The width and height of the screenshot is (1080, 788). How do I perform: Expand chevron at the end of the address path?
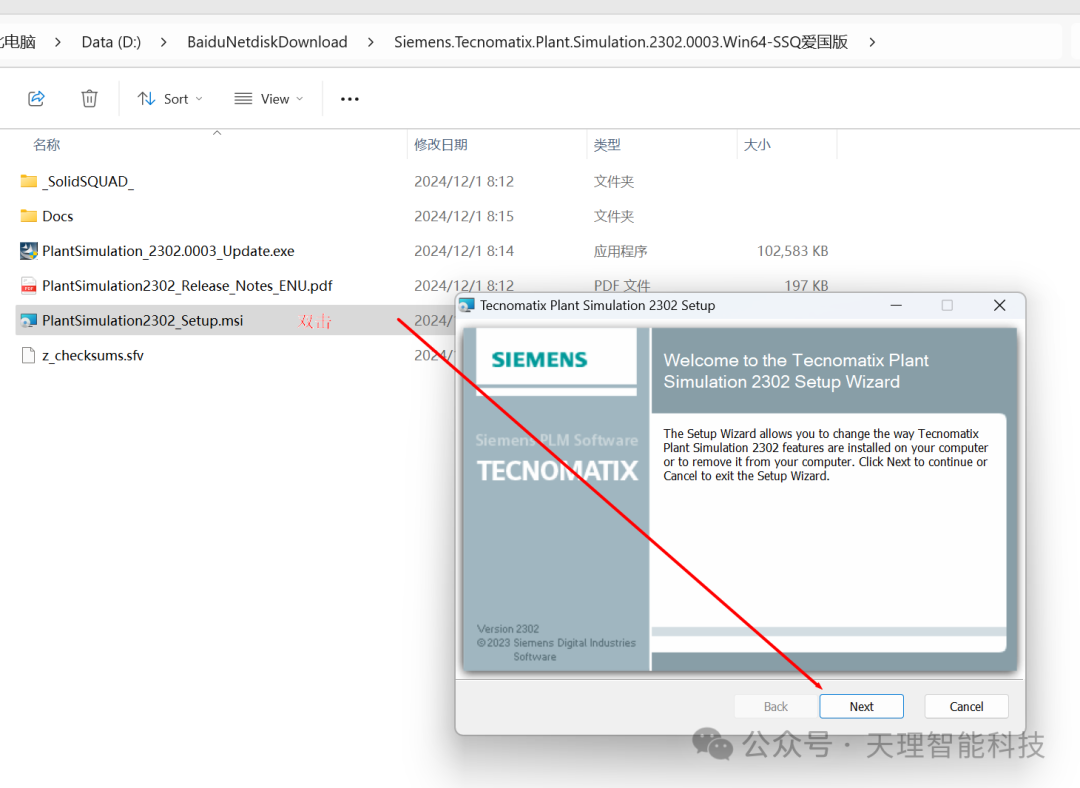click(872, 42)
